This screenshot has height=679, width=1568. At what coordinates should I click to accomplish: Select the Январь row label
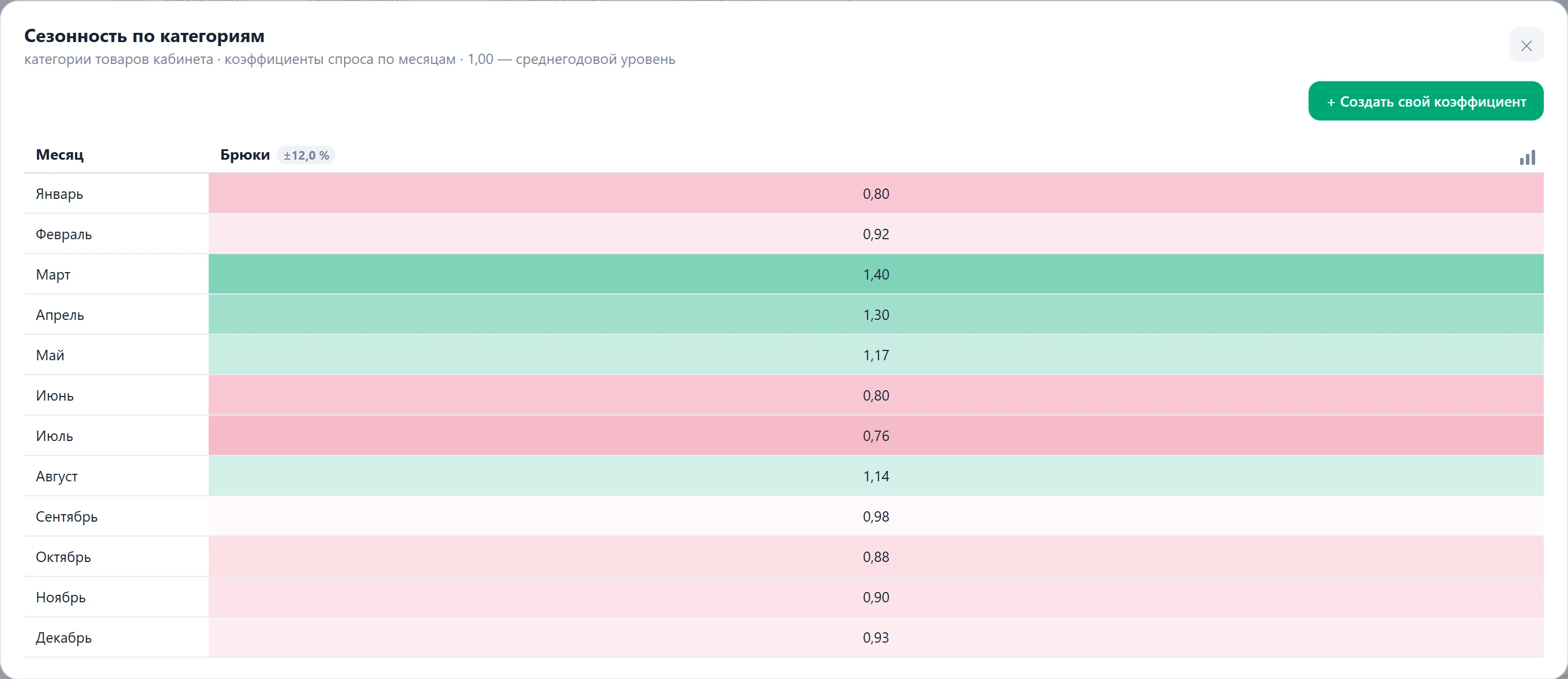coord(59,194)
